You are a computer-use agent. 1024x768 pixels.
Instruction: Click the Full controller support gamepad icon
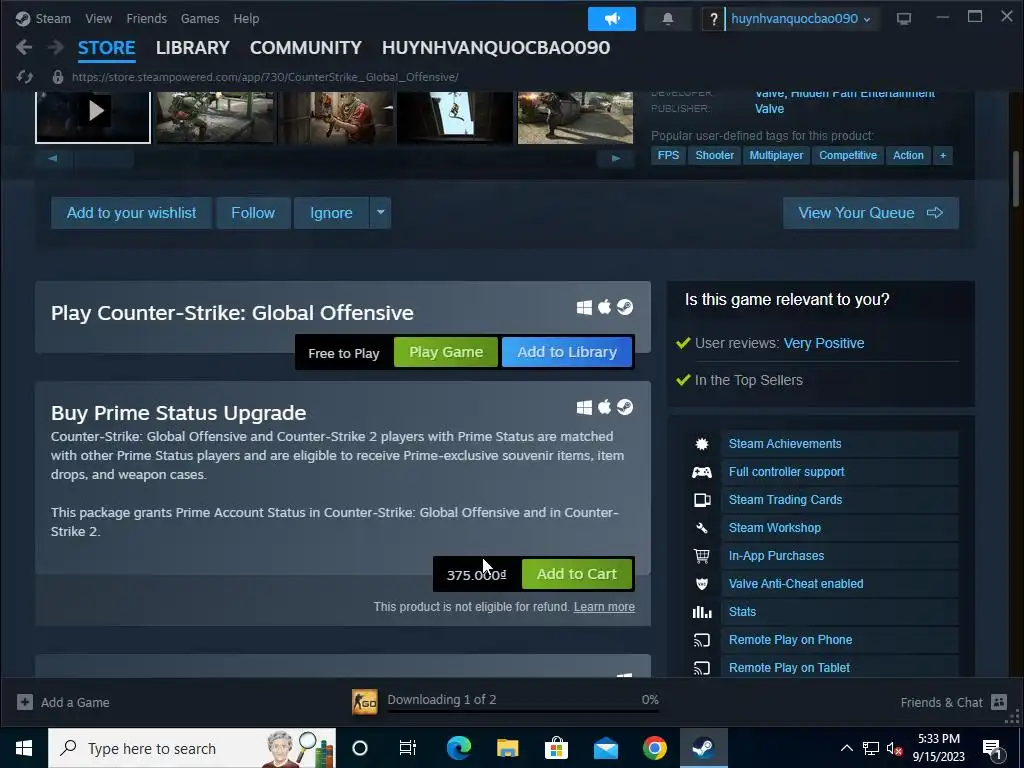[x=701, y=472]
